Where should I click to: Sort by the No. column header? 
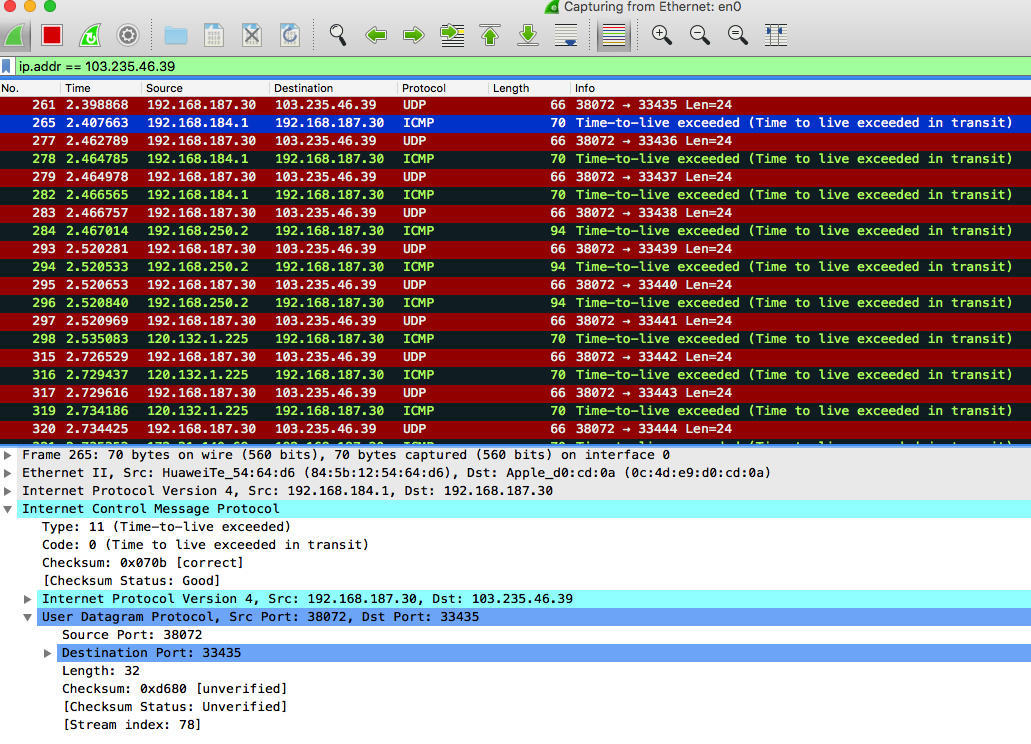click(30, 88)
